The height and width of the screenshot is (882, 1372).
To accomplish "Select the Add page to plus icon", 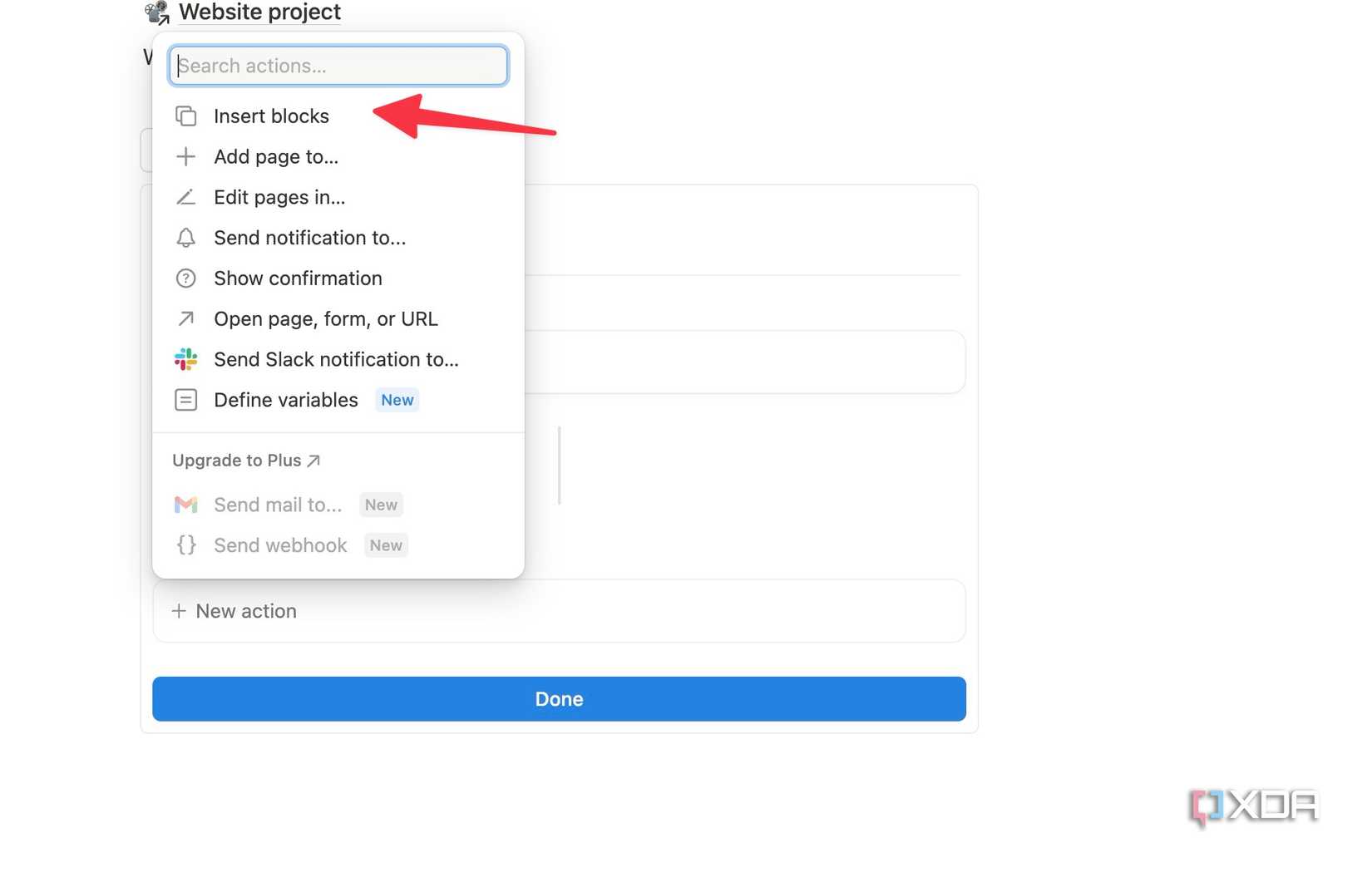I will [185, 156].
